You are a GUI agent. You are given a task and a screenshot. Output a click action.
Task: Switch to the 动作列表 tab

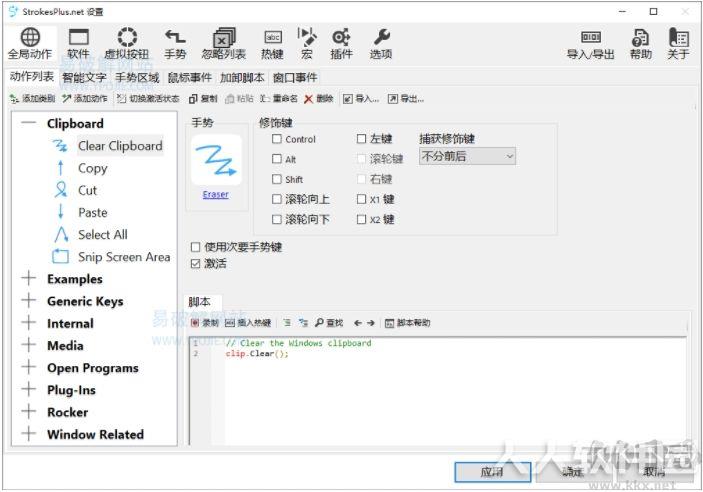tap(31, 77)
